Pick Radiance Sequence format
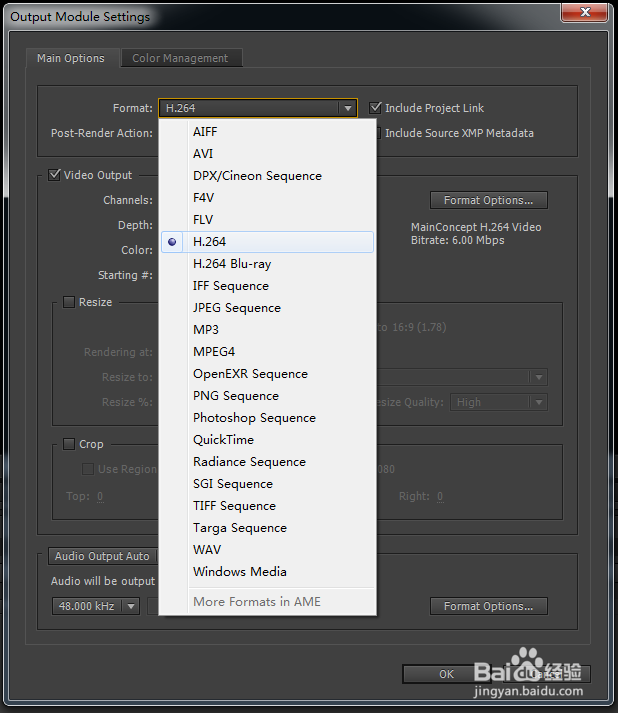This screenshot has height=713, width=618. tap(267, 462)
